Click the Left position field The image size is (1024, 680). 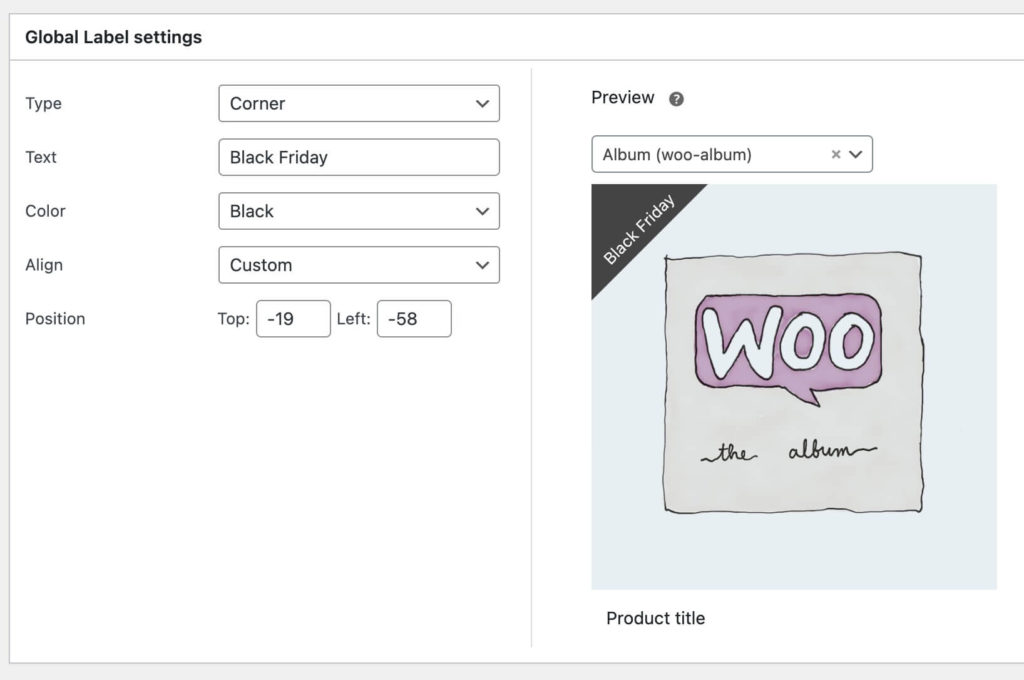[414, 319]
